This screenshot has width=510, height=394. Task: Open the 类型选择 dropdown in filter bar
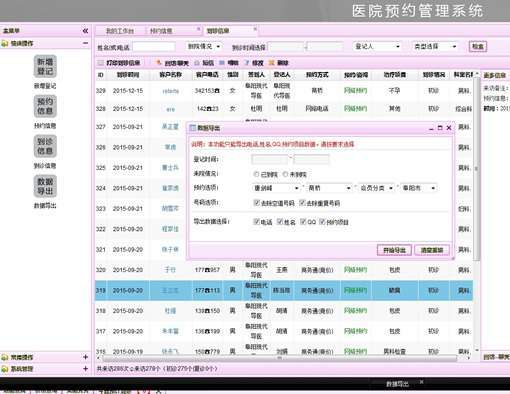point(435,46)
